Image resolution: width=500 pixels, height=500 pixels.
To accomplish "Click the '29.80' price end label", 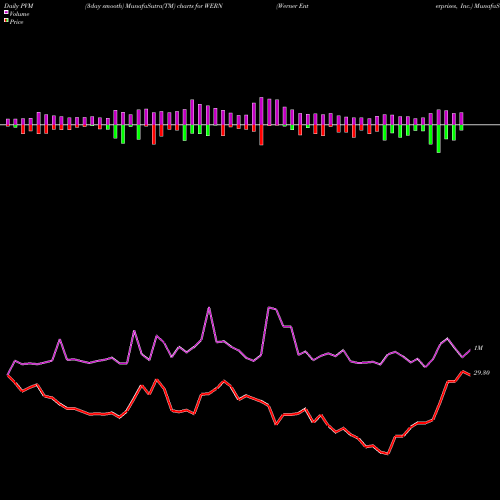I will click(x=482, y=373).
